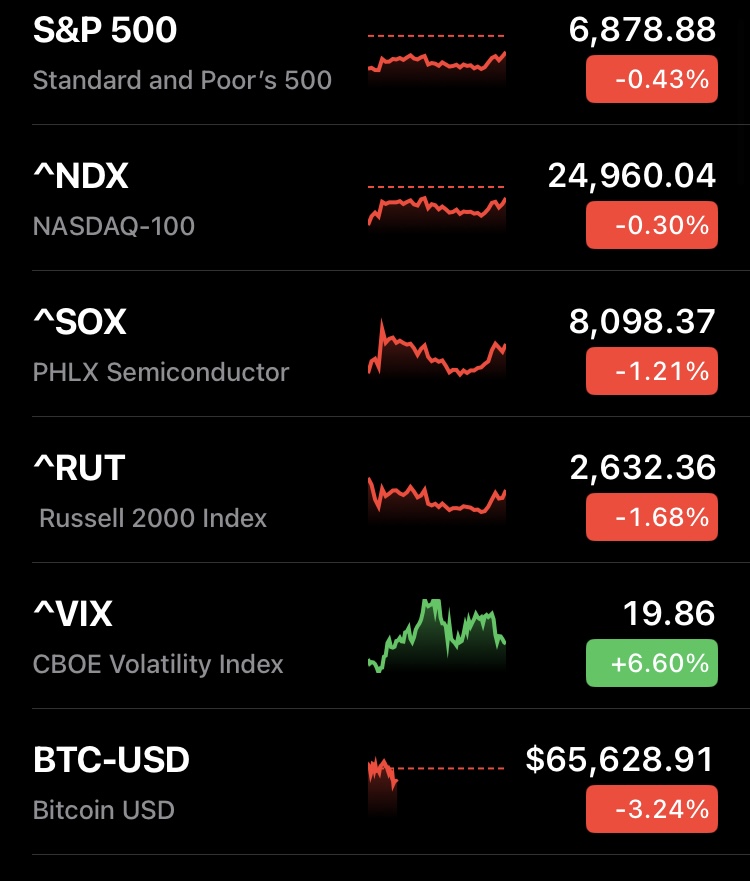This screenshot has height=881, width=750.
Task: Select the CBOE Volatility Index label
Action: [158, 664]
